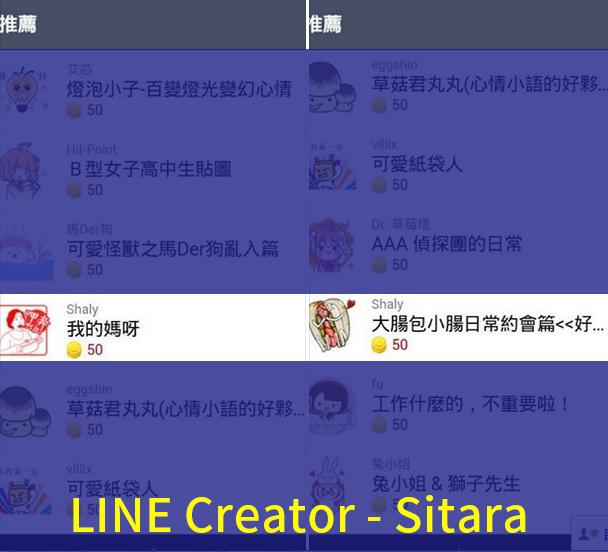
Task: Tap the left-panel mushroom 草菇君丸丸 icon
Action: point(25,412)
